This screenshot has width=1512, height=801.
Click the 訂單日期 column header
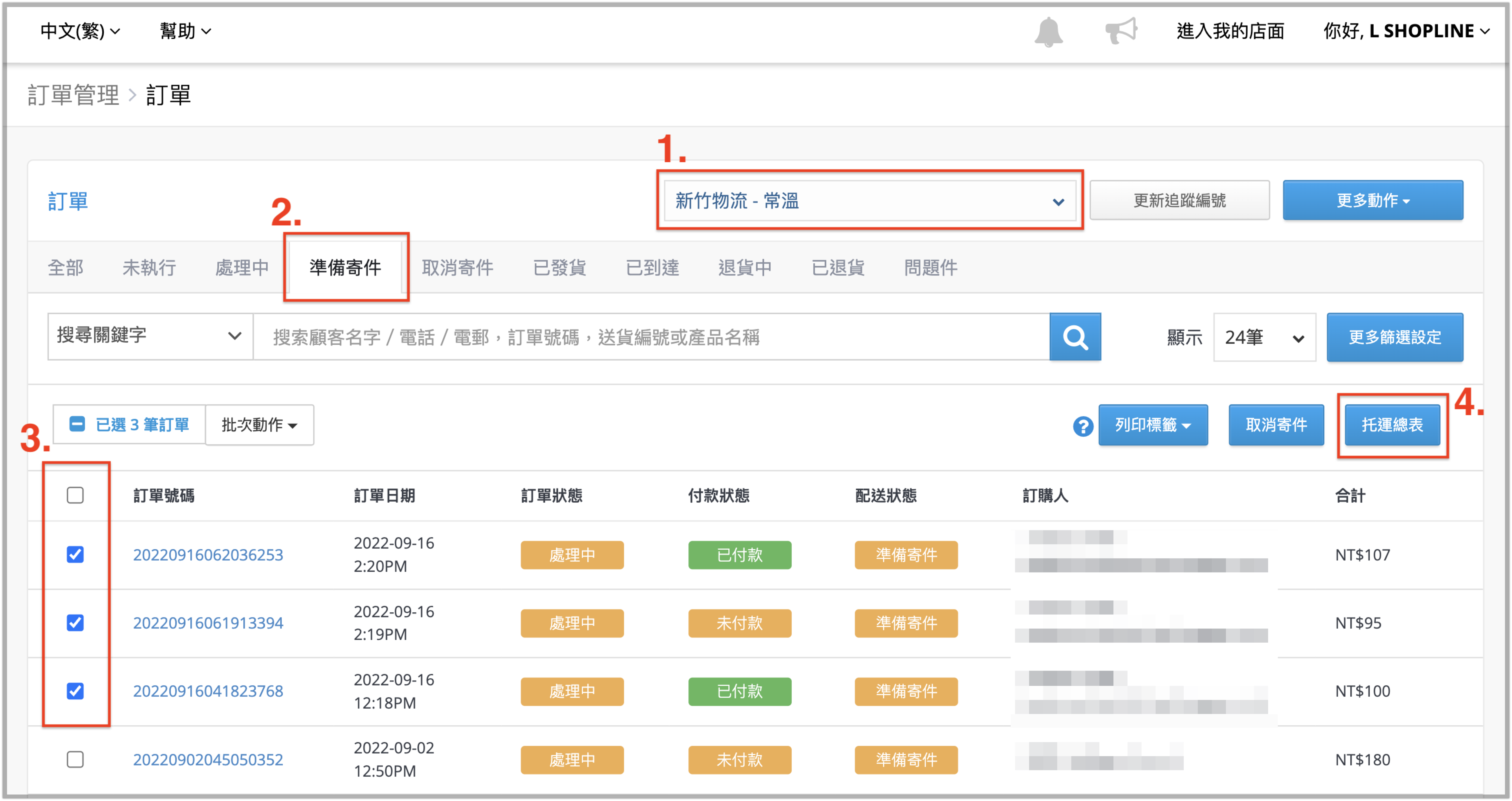pos(384,496)
